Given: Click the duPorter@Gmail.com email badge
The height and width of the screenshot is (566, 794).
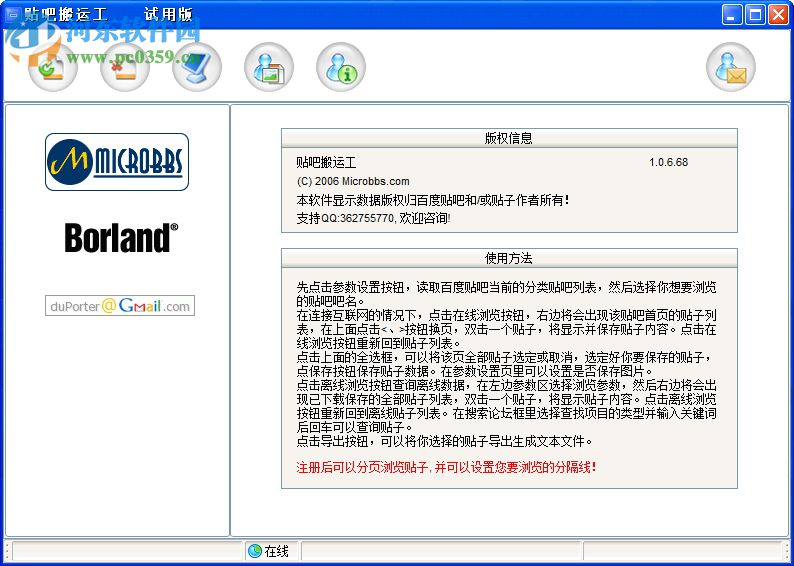Looking at the screenshot, I should click(120, 306).
